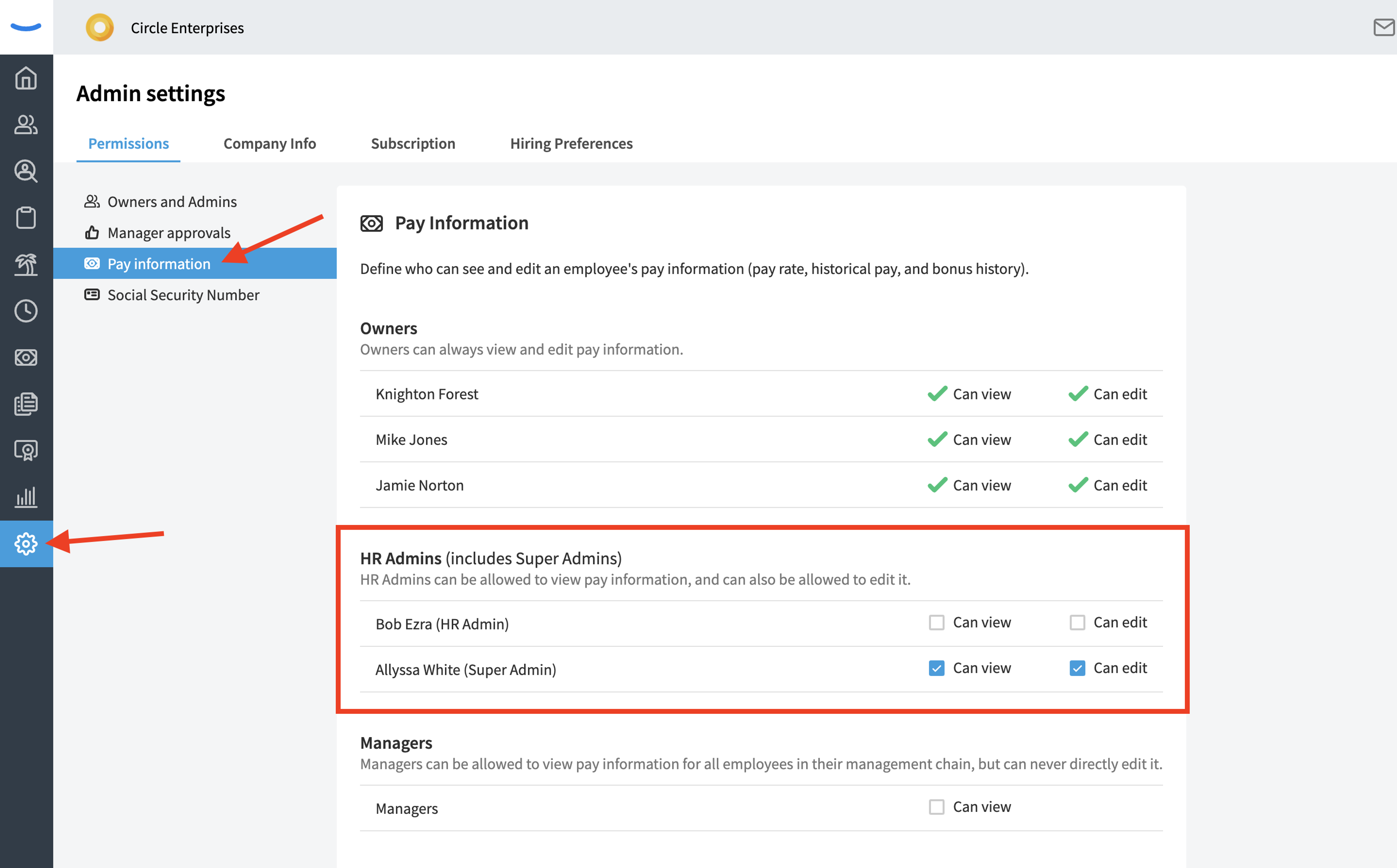Click the green Can view check for Mike Jones

coord(937,439)
